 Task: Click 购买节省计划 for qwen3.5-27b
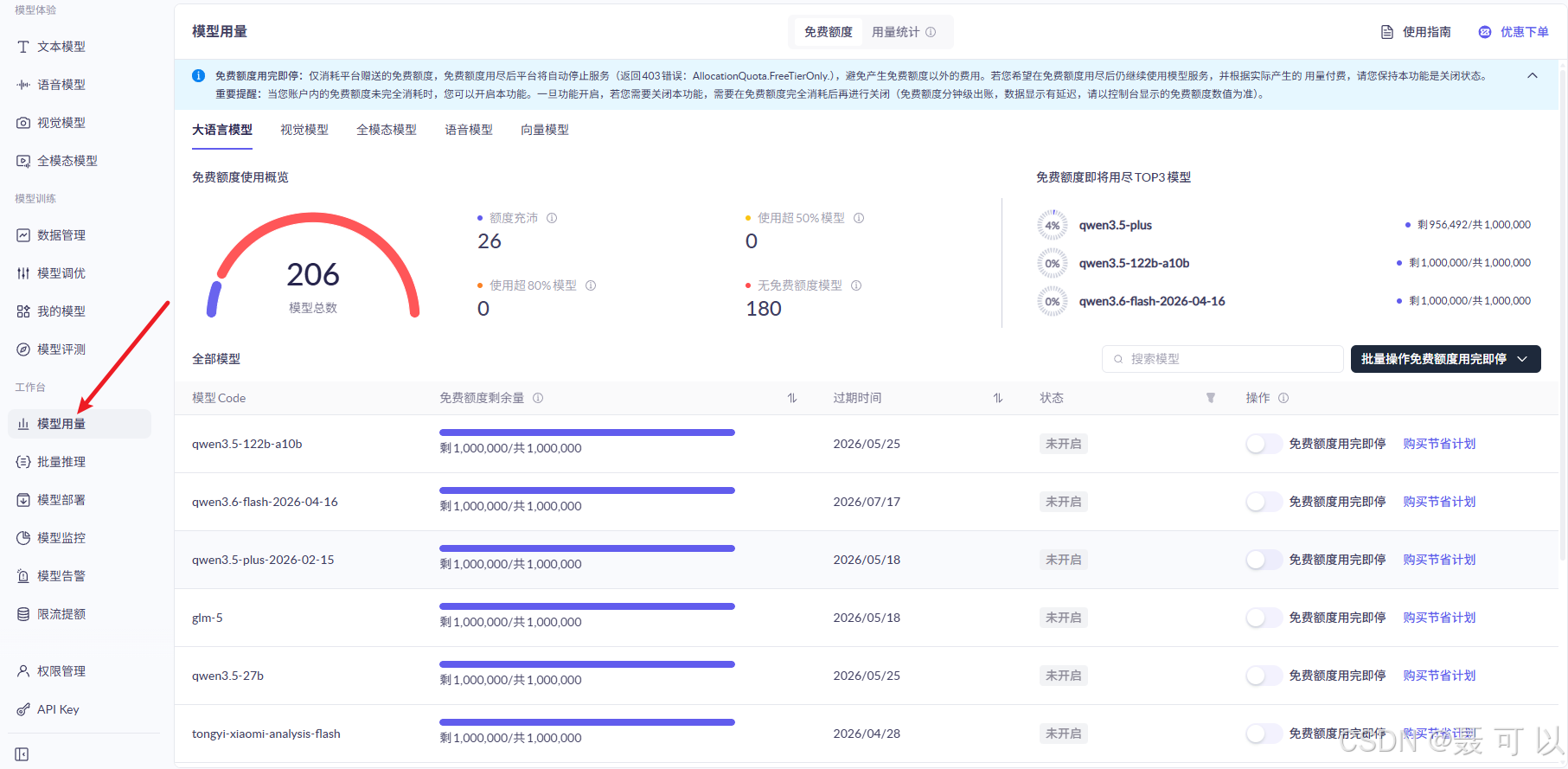point(1439,676)
